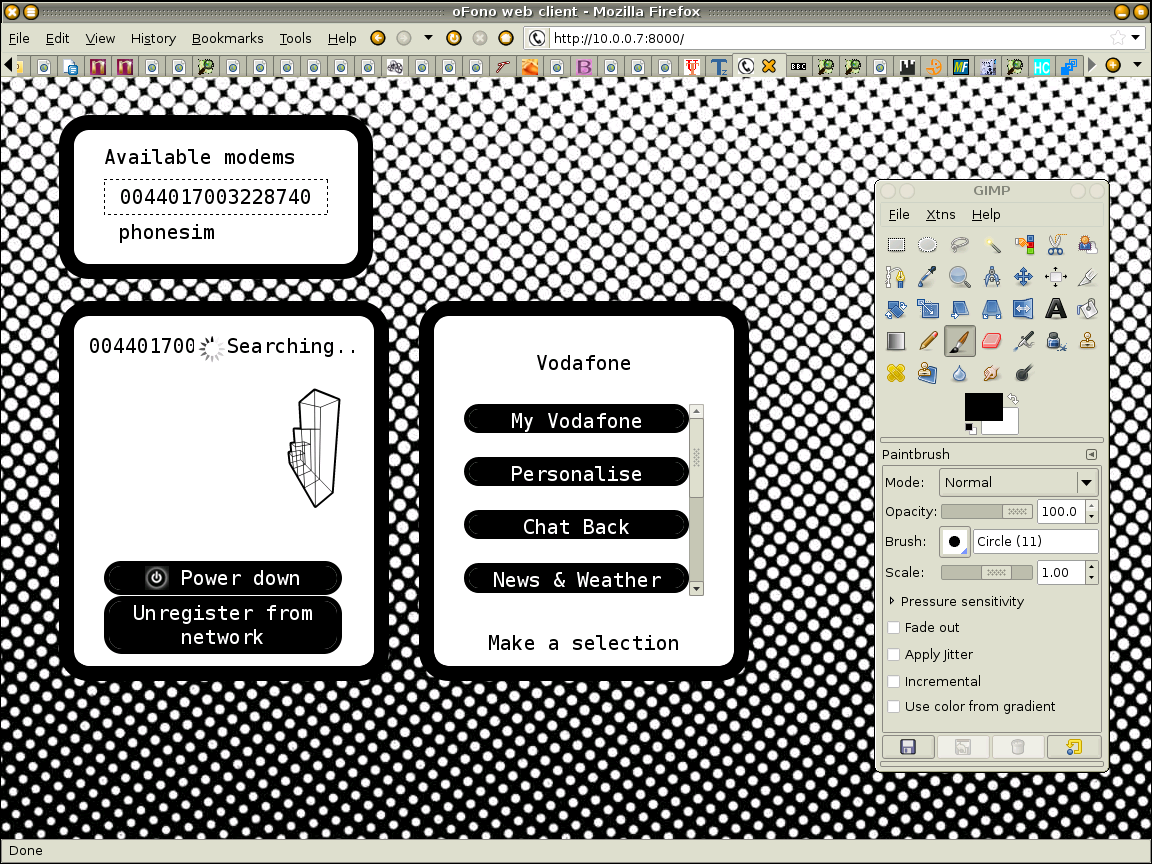The height and width of the screenshot is (864, 1152).
Task: Select GIMP Eraser tool
Action: tap(992, 341)
